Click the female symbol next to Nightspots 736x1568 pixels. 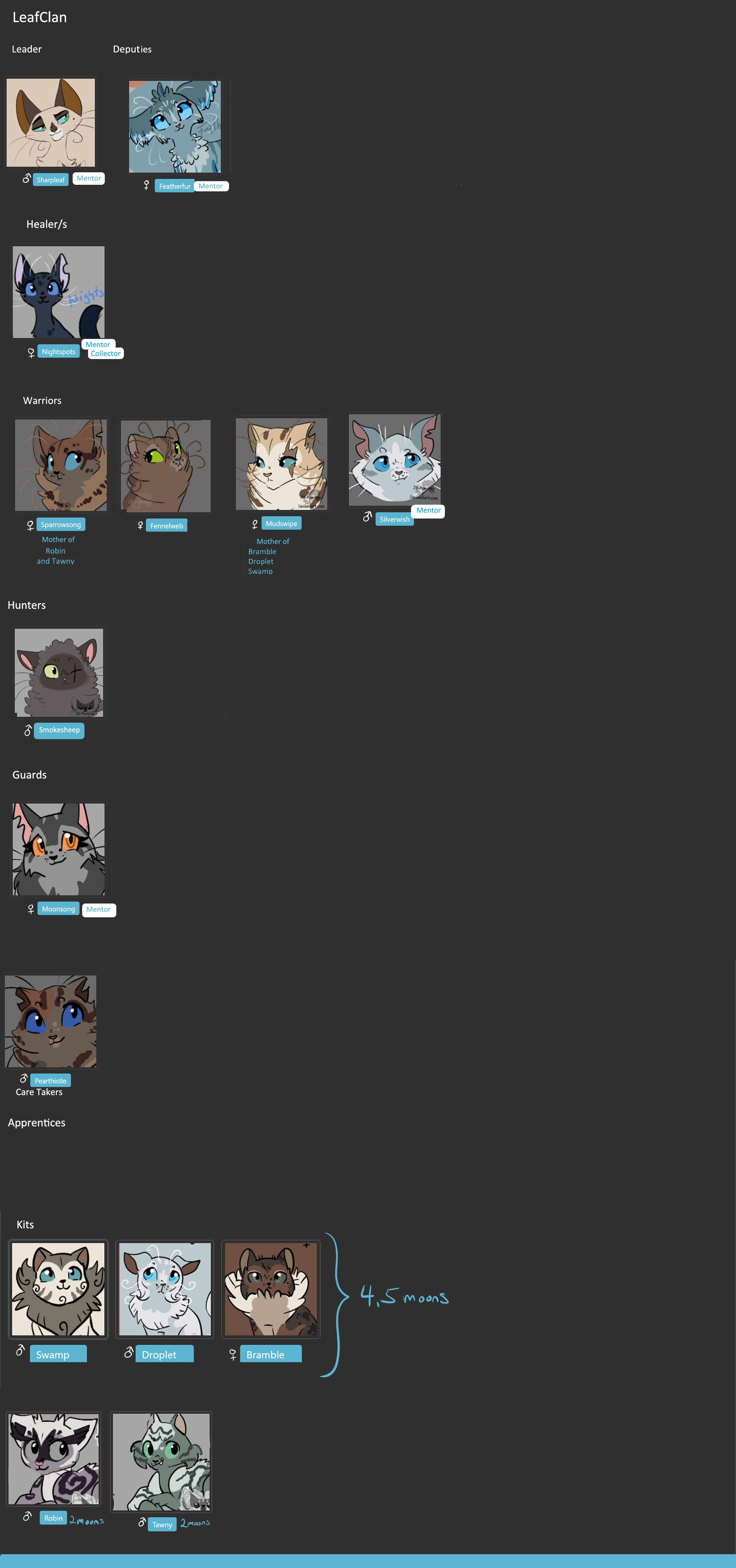click(x=31, y=352)
